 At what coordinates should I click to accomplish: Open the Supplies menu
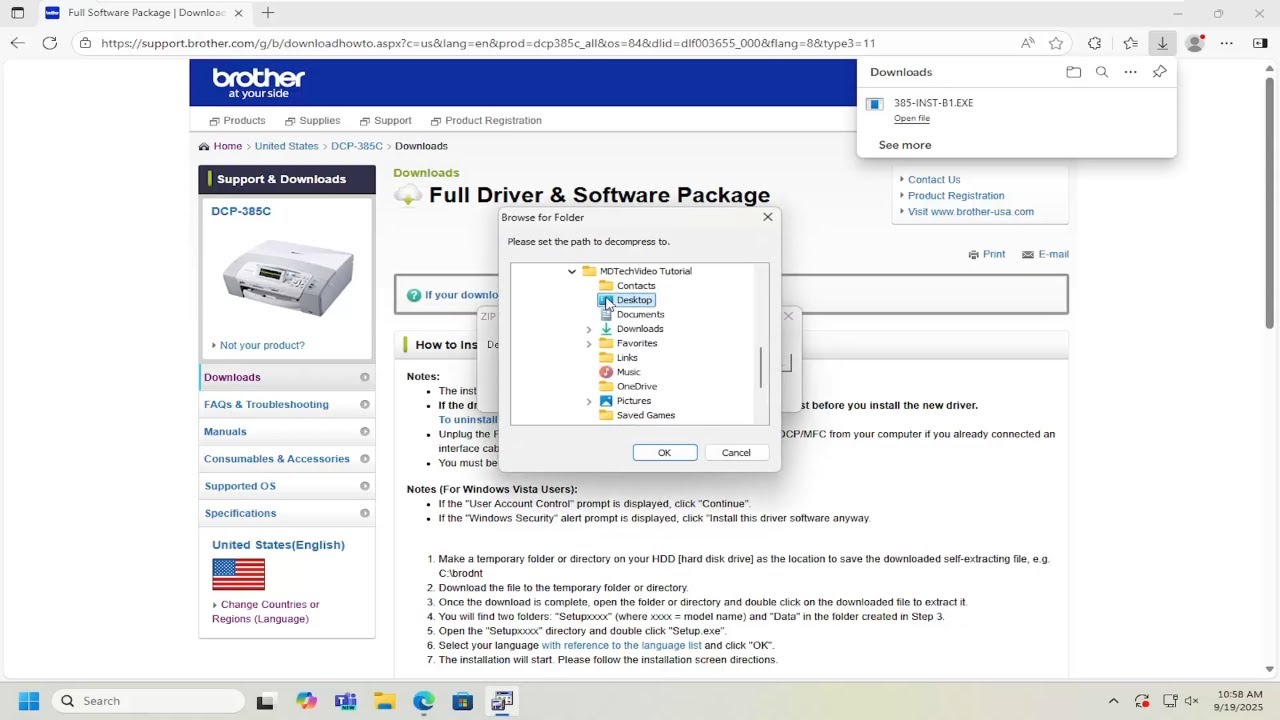point(313,120)
